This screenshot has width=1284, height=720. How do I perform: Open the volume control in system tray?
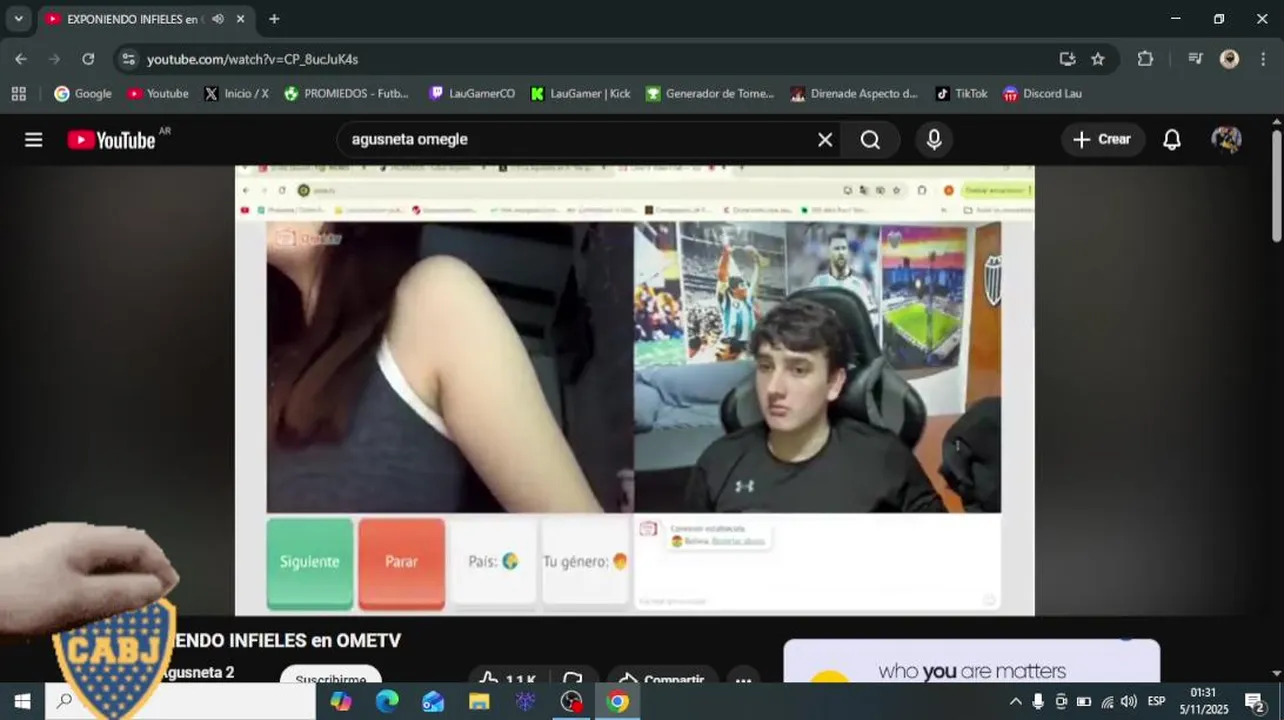1128,701
